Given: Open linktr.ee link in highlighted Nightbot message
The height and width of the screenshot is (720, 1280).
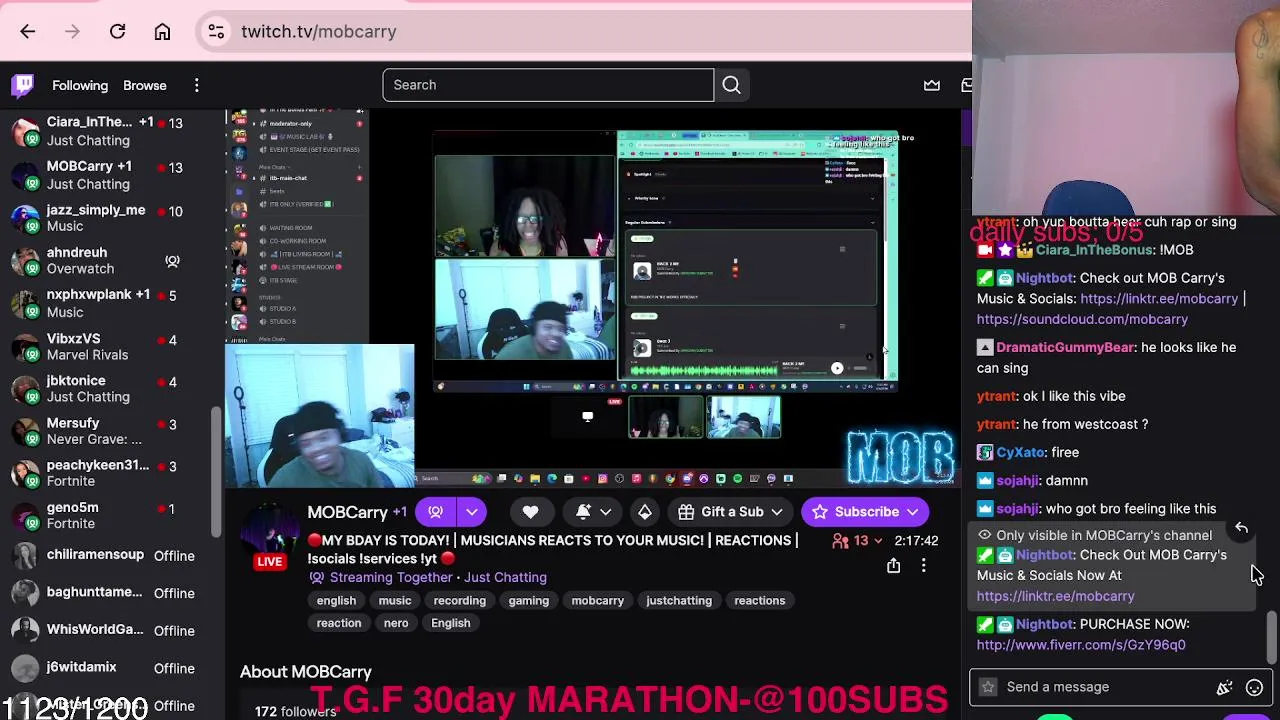Looking at the screenshot, I should [1055, 596].
